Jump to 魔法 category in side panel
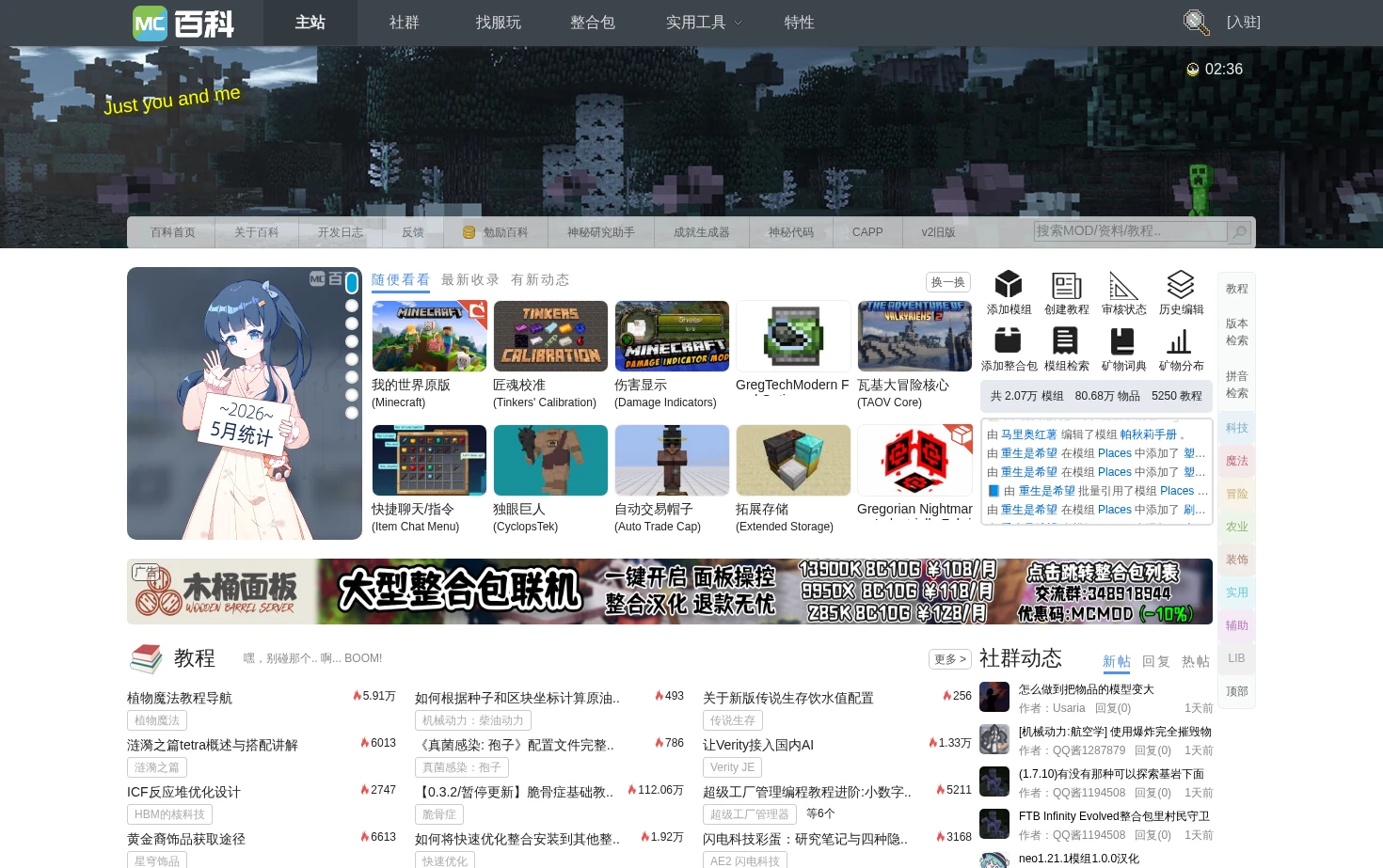 click(x=1237, y=461)
